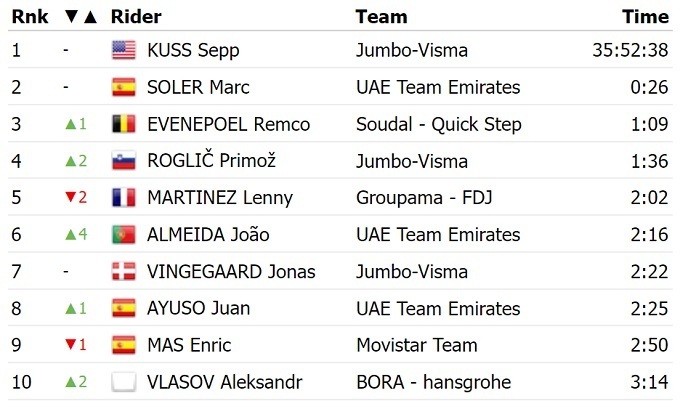The width and height of the screenshot is (680, 401).
Task: Click the blank flag next to Vlasov
Action: pyautogui.click(x=123, y=382)
